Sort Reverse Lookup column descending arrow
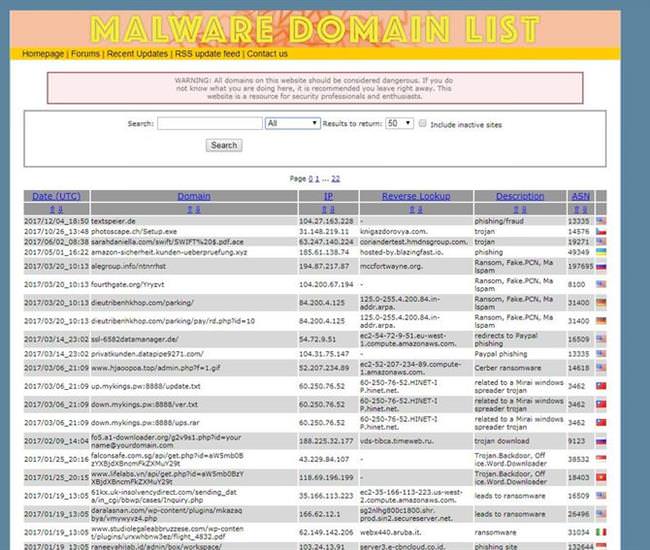 420,209
